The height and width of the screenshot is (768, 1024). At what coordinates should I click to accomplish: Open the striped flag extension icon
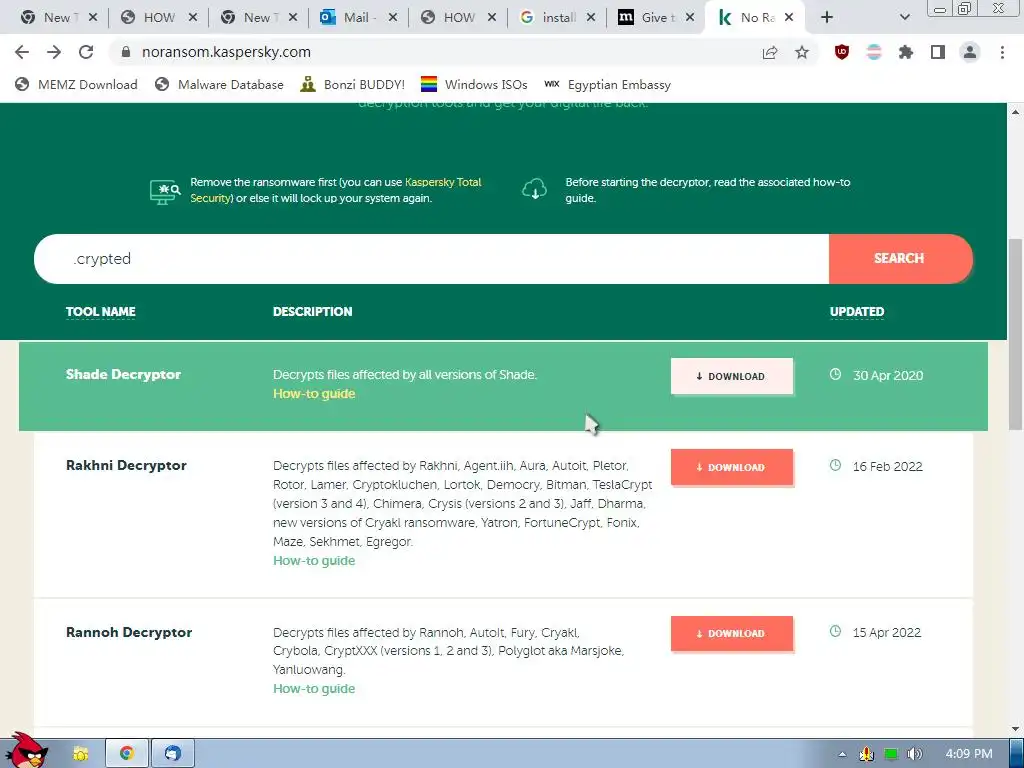click(874, 52)
